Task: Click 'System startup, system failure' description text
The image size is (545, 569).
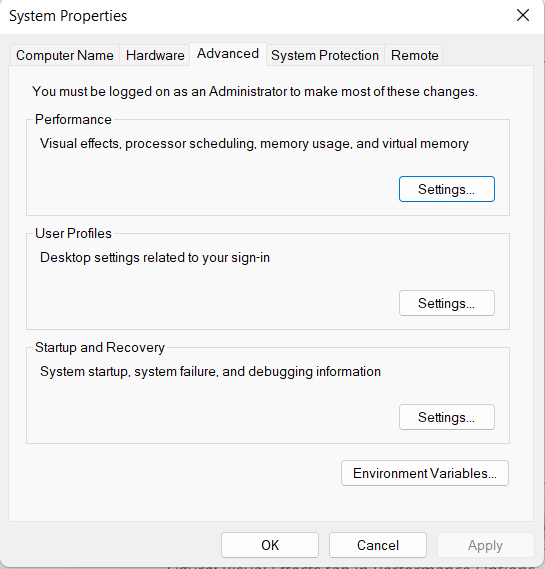Action: click(210, 372)
